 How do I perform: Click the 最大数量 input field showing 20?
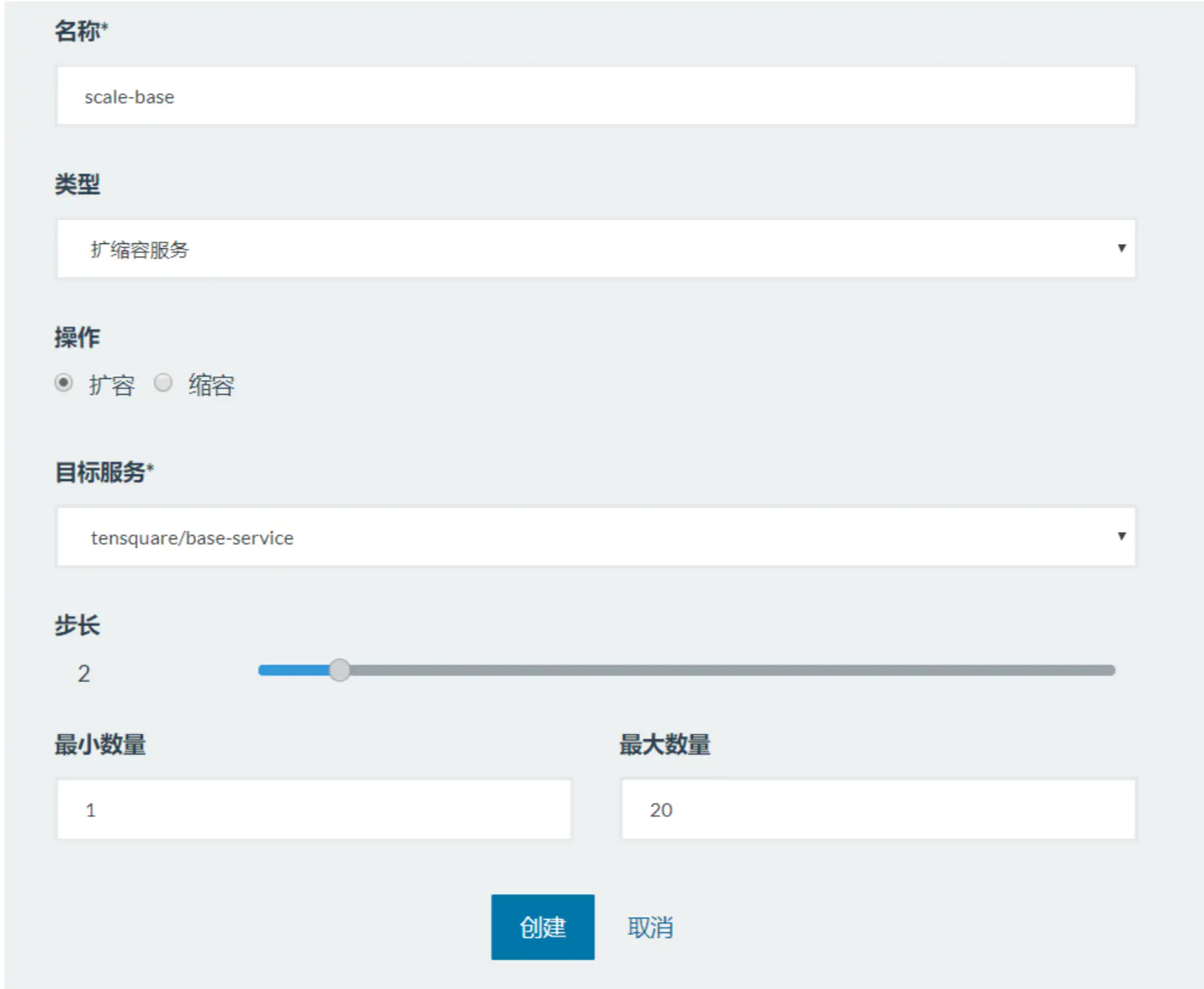click(878, 810)
